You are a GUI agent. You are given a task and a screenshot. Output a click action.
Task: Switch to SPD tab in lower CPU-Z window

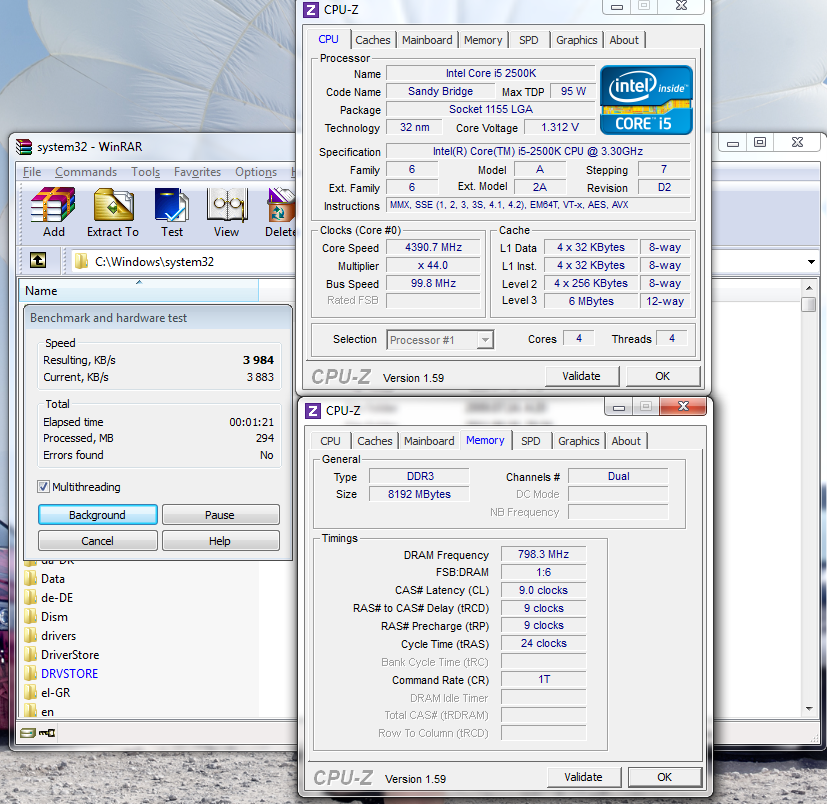pos(531,441)
